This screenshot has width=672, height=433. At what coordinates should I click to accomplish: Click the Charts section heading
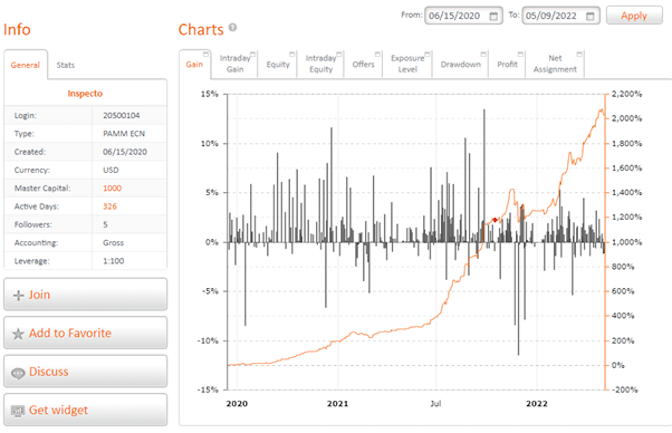(x=201, y=30)
